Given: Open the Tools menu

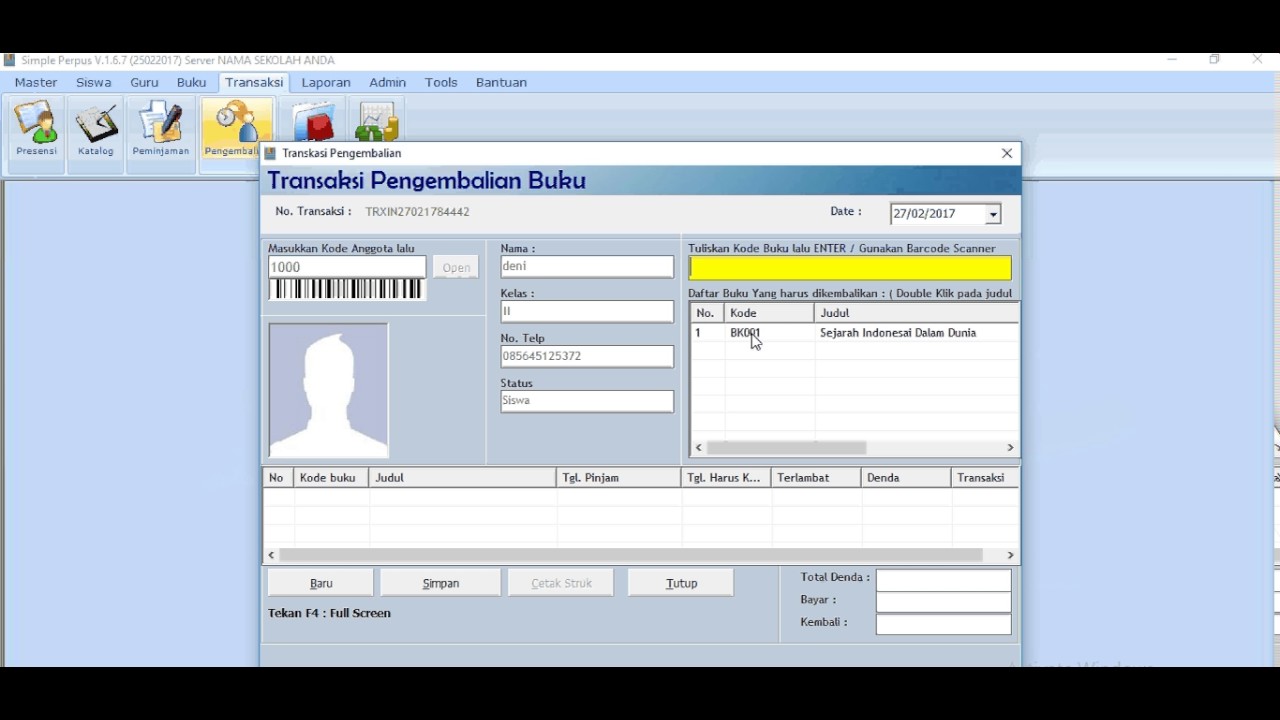Looking at the screenshot, I should coord(441,82).
